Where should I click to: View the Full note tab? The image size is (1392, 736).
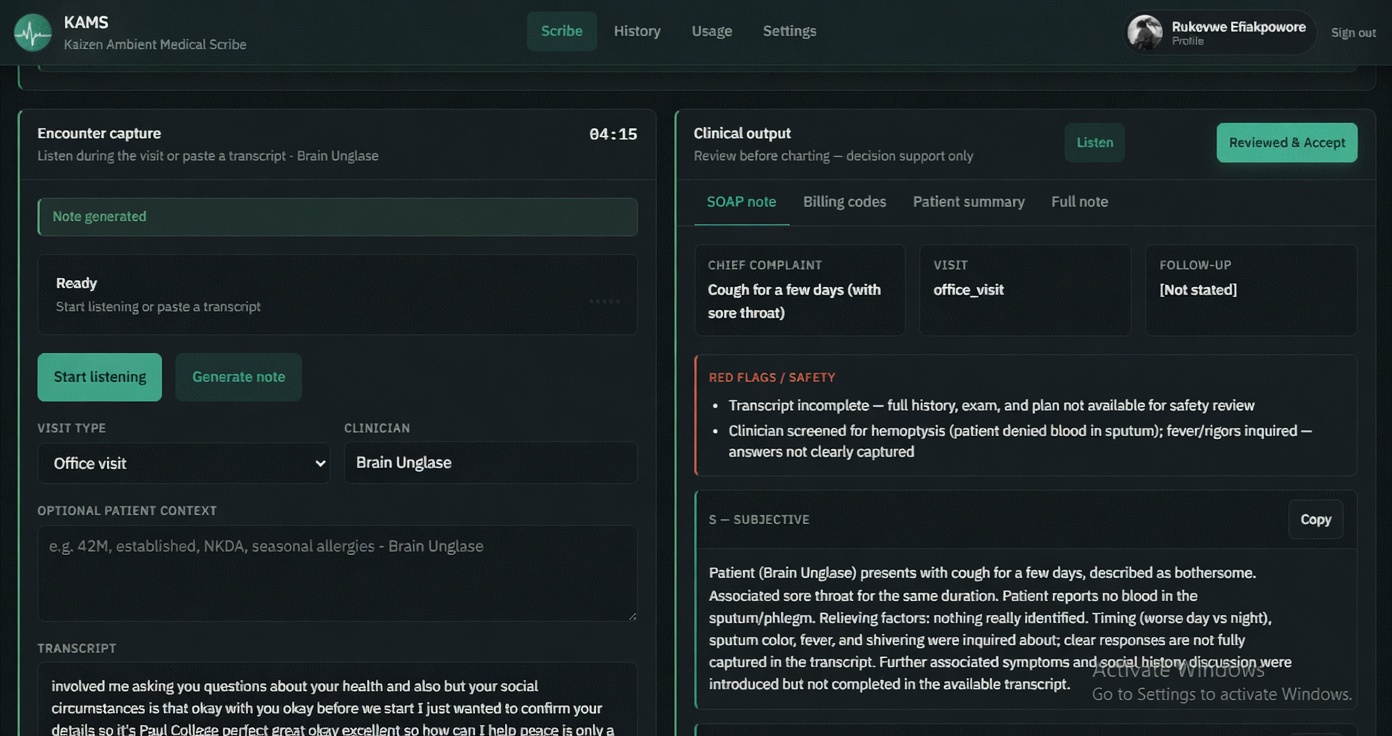point(1080,202)
